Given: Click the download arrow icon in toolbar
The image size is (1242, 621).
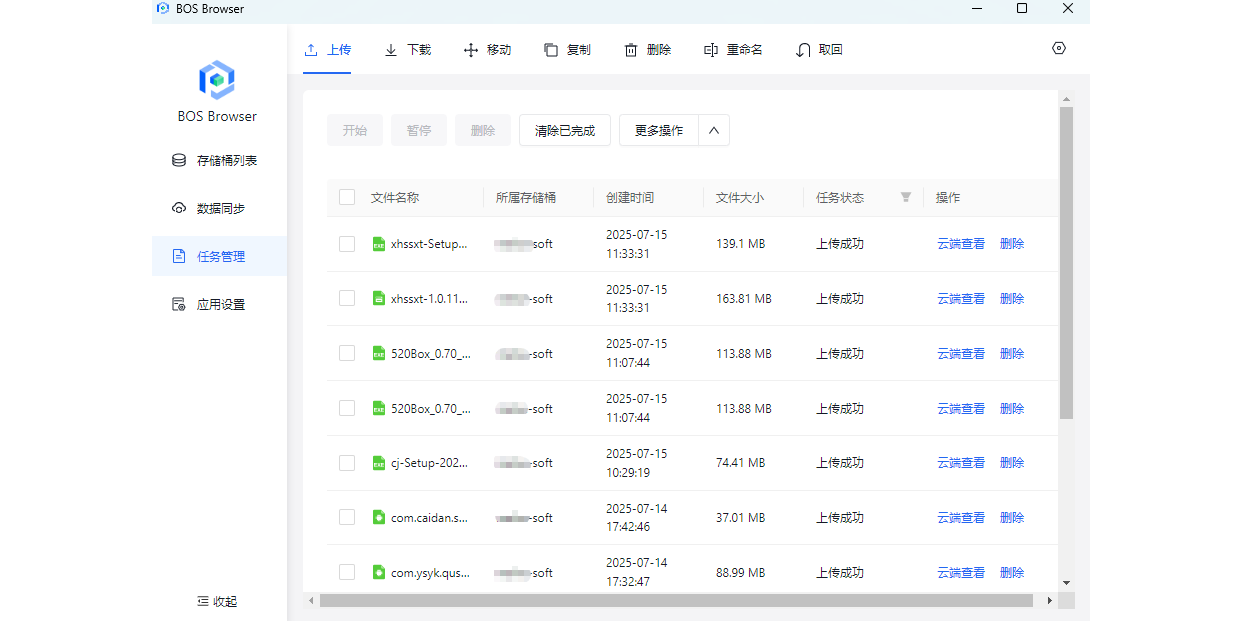Looking at the screenshot, I should coord(391,50).
